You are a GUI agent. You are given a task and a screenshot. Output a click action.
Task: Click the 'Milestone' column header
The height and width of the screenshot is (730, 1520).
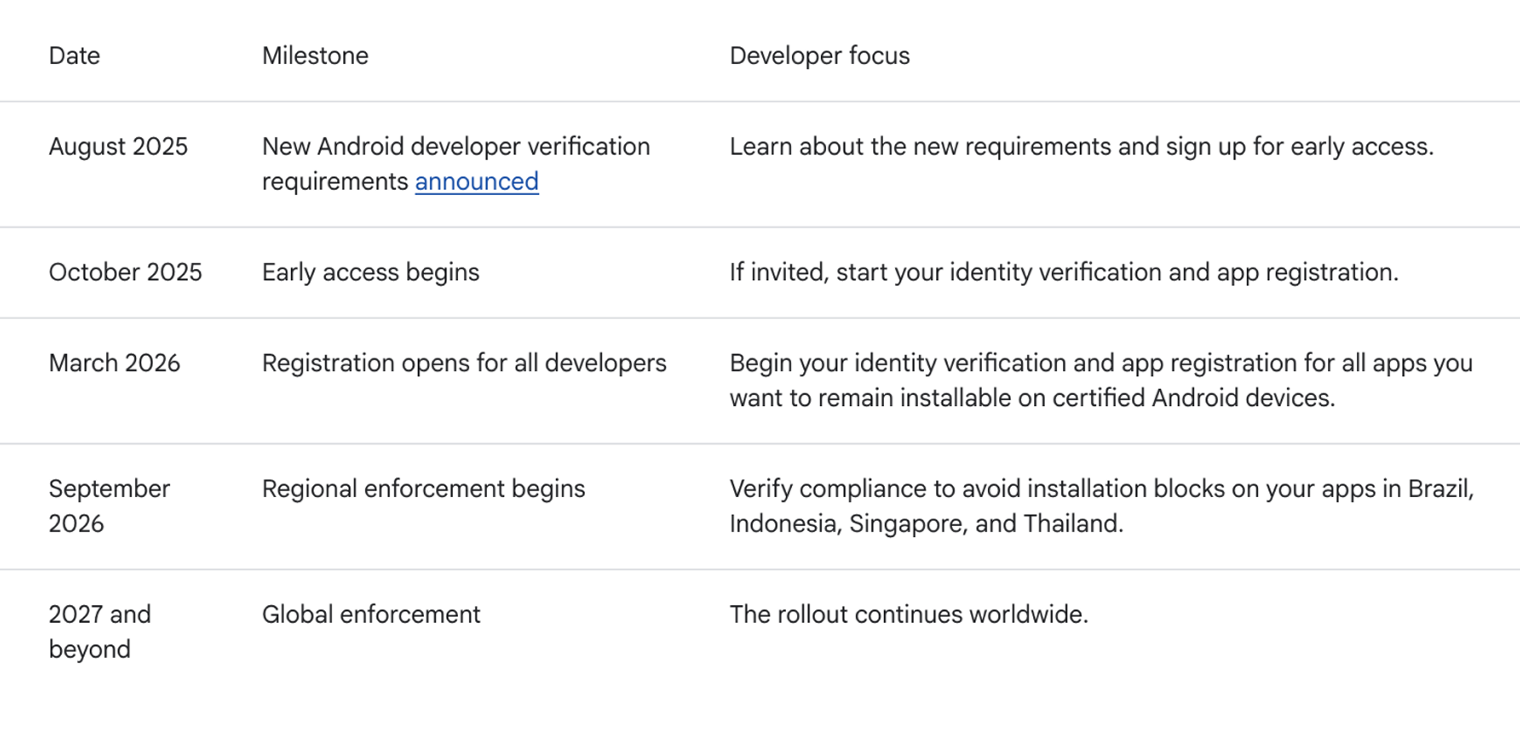[x=315, y=56]
